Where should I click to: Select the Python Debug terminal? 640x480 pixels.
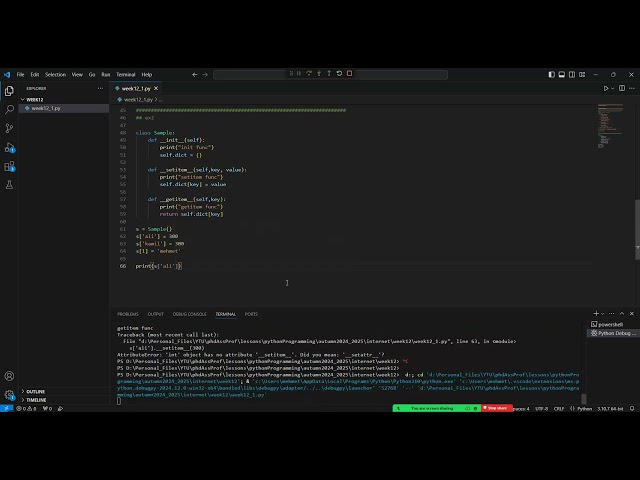tap(613, 333)
